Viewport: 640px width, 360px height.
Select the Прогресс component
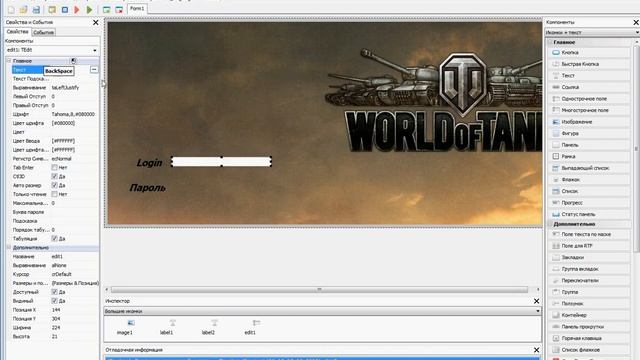tap(589, 202)
